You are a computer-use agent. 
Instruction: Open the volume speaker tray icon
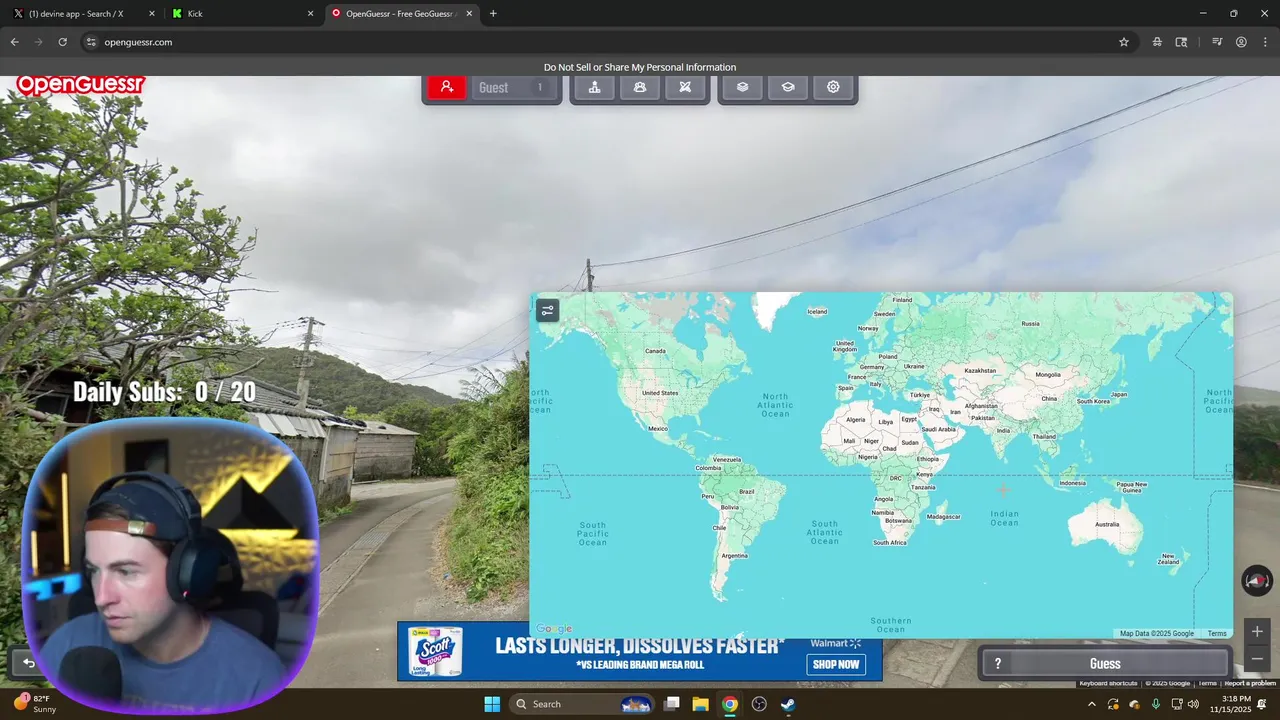(x=1193, y=704)
